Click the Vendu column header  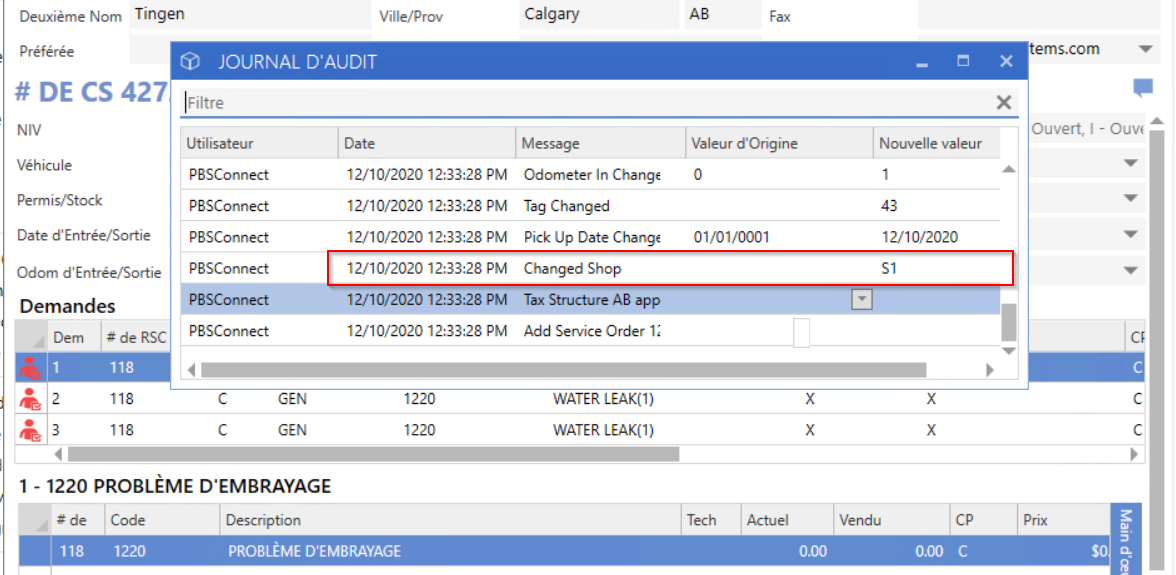pos(891,520)
